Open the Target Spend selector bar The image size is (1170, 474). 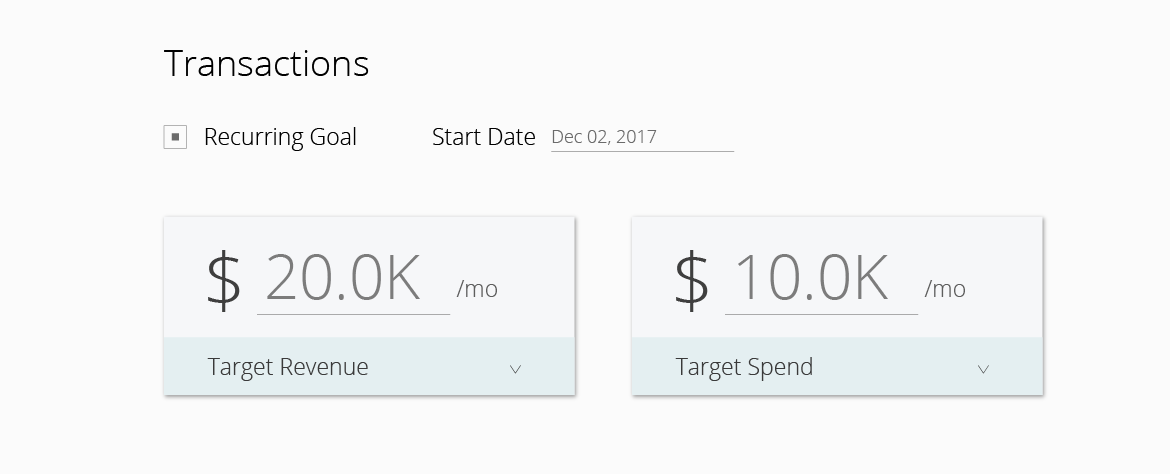click(837, 367)
